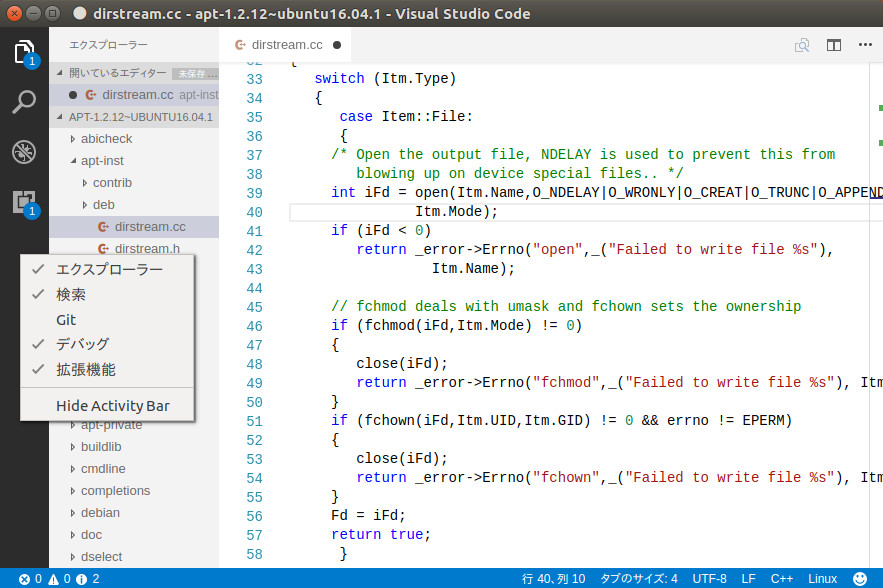Click "Fd = iFd;" on line 56
Image resolution: width=883 pixels, height=588 pixels.
point(368,515)
